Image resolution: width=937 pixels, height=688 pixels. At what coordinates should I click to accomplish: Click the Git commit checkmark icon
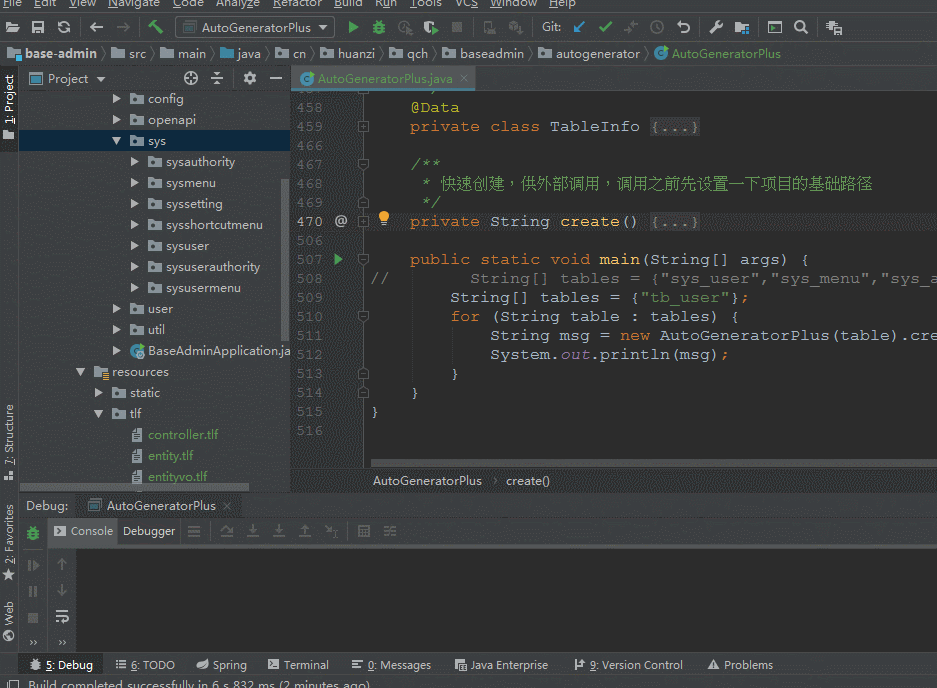coord(605,27)
